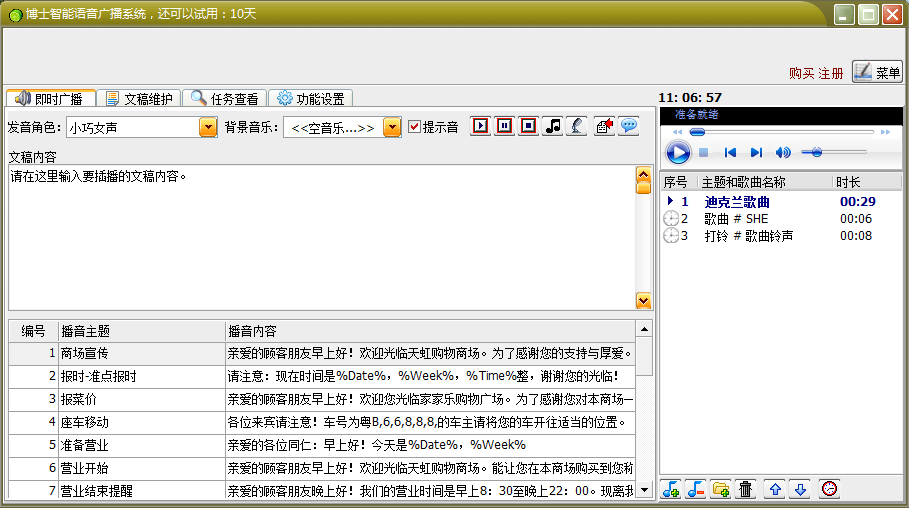909x508 pixels.
Task: Move selected song down with the blue down arrow
Action: tap(801, 489)
